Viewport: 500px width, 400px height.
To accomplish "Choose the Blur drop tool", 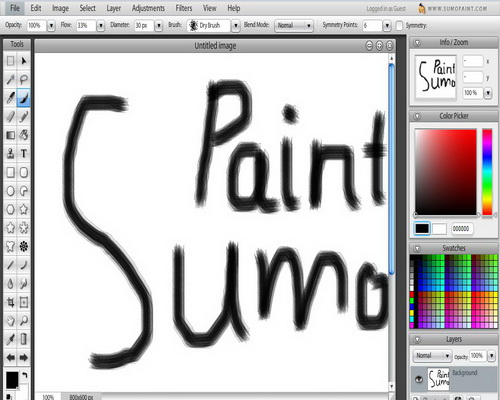I will pyautogui.click(x=10, y=284).
